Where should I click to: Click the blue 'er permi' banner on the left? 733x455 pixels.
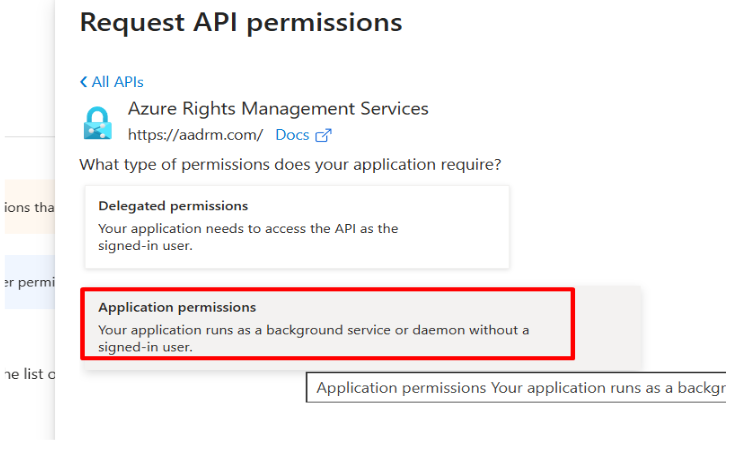pyautogui.click(x=29, y=282)
